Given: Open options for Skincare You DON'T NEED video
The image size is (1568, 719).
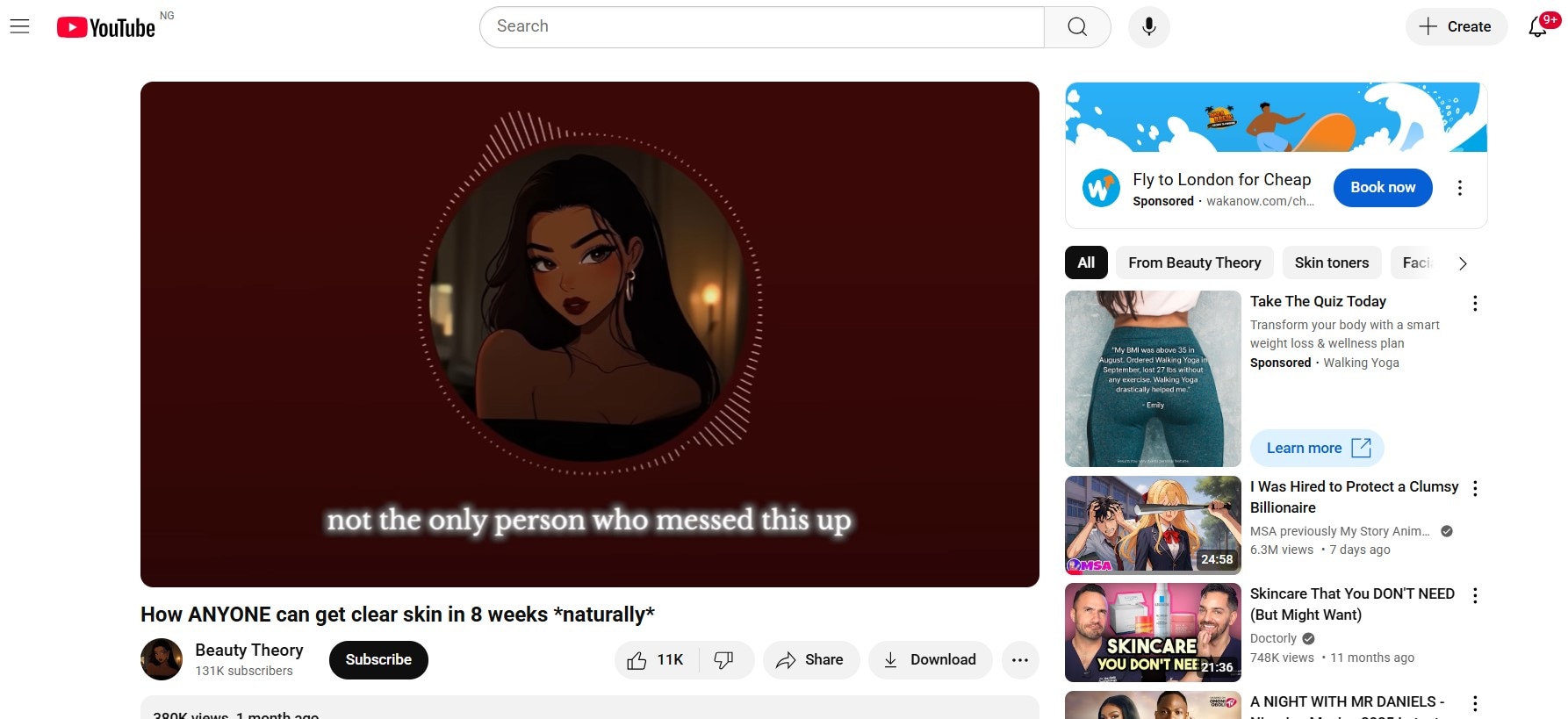Looking at the screenshot, I should 1475,595.
